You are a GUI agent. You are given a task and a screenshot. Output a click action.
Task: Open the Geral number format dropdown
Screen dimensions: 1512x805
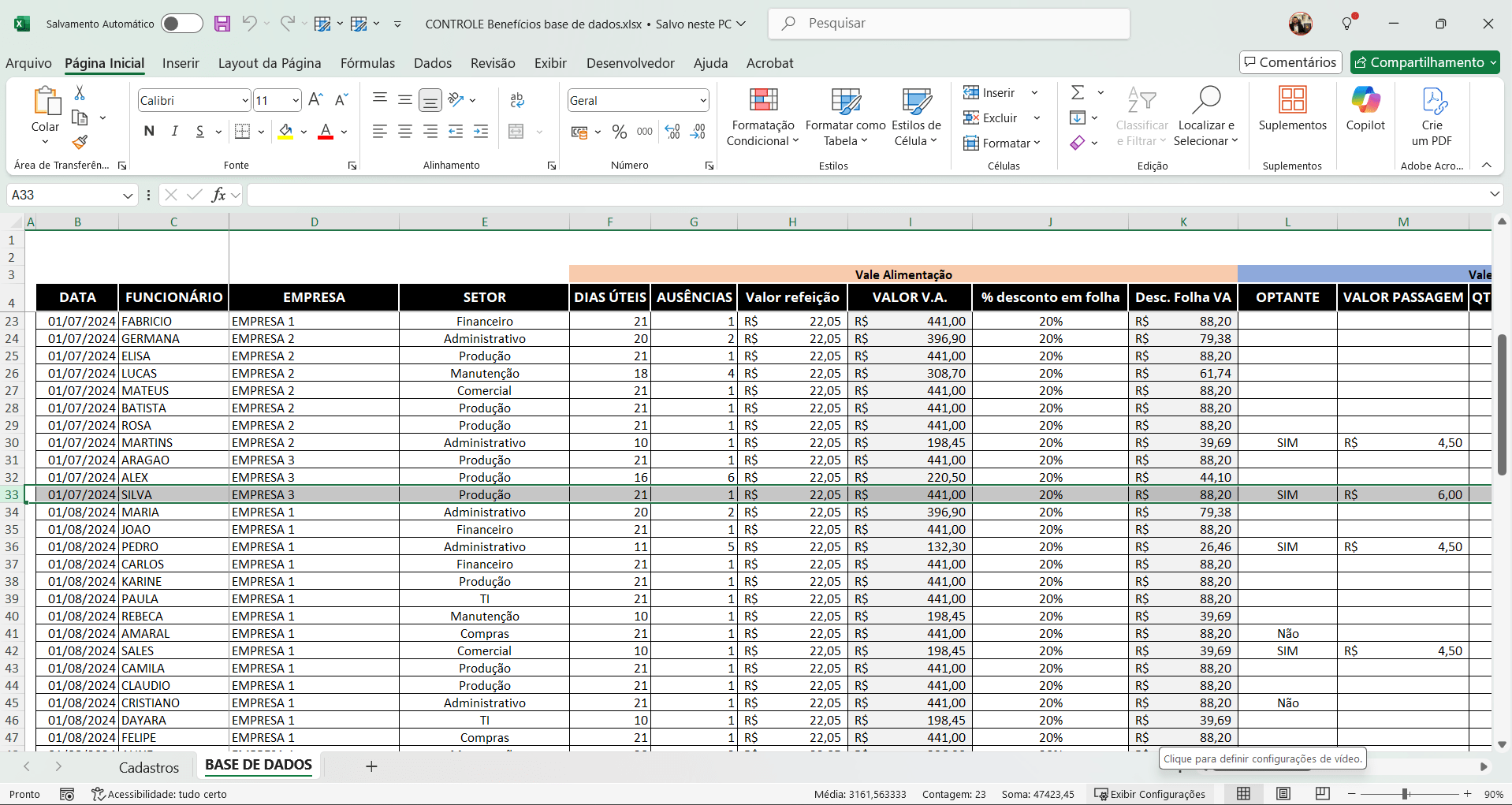click(x=702, y=100)
